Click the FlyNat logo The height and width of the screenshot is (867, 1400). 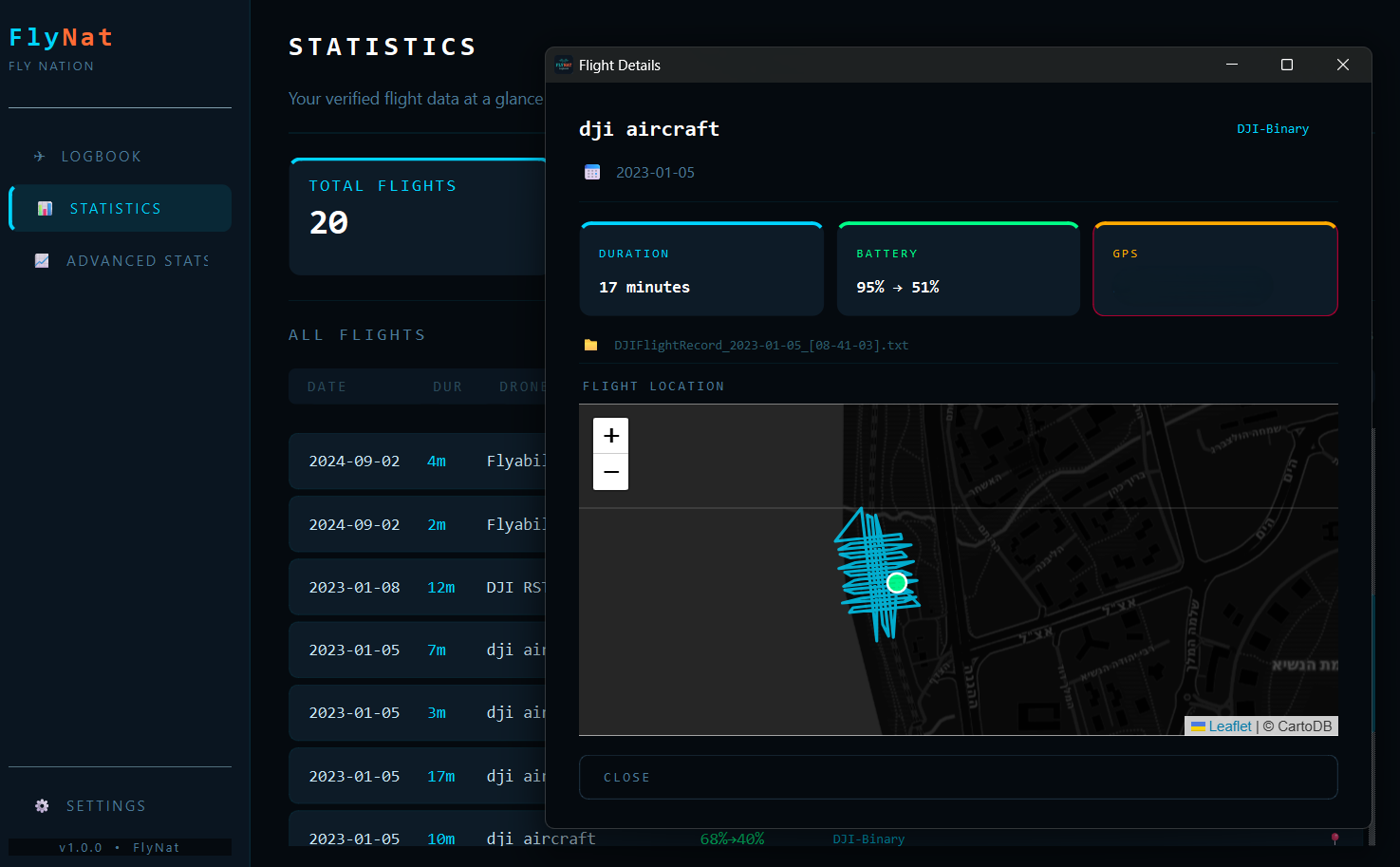click(61, 37)
